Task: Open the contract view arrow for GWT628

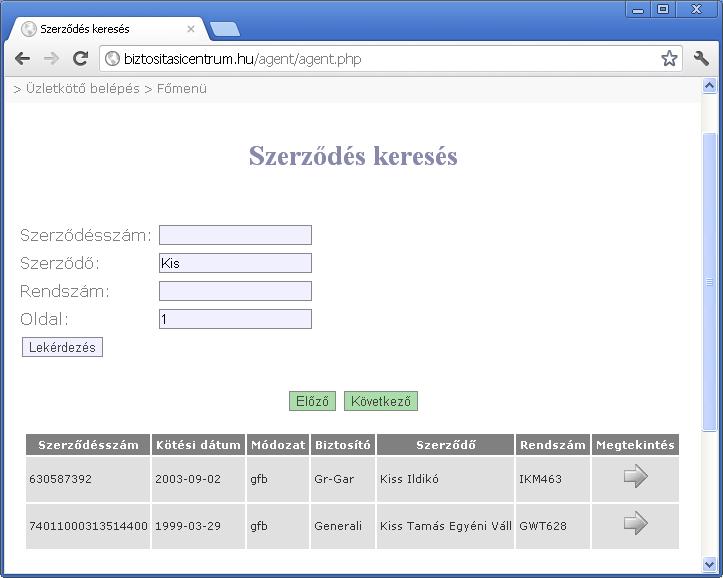Action: [x=635, y=525]
